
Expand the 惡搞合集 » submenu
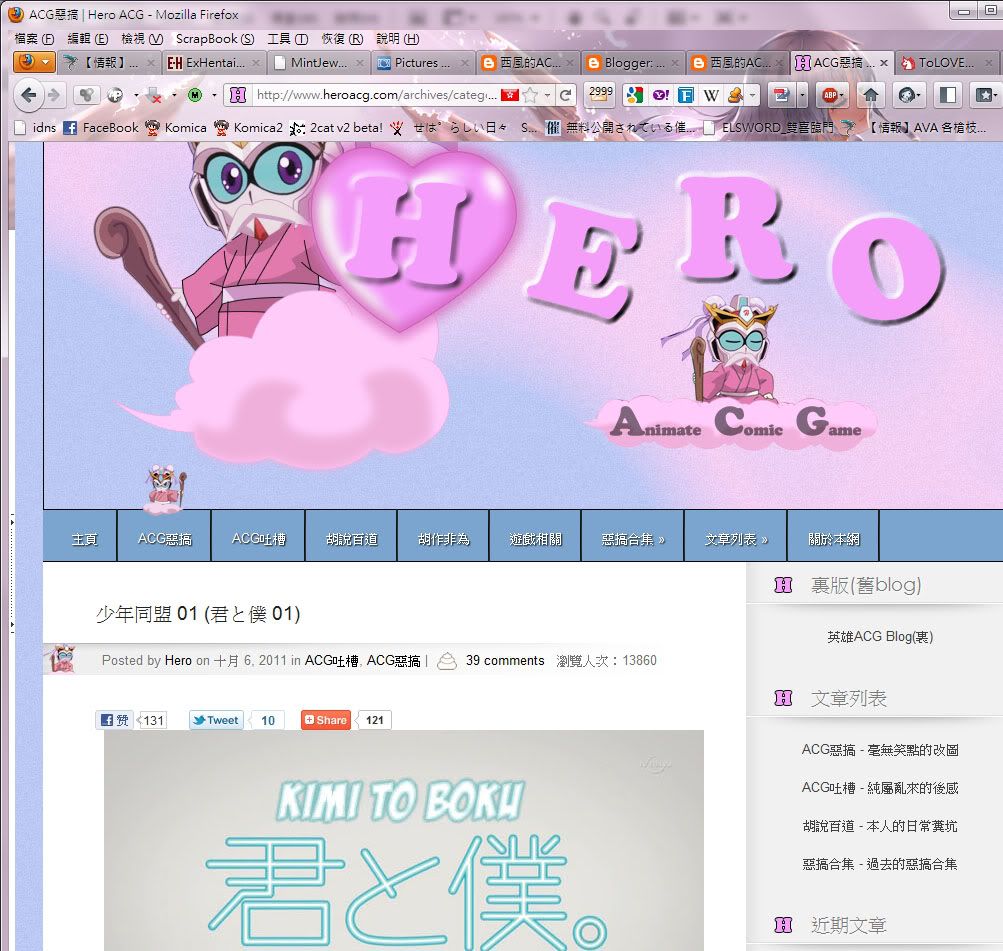tap(633, 539)
